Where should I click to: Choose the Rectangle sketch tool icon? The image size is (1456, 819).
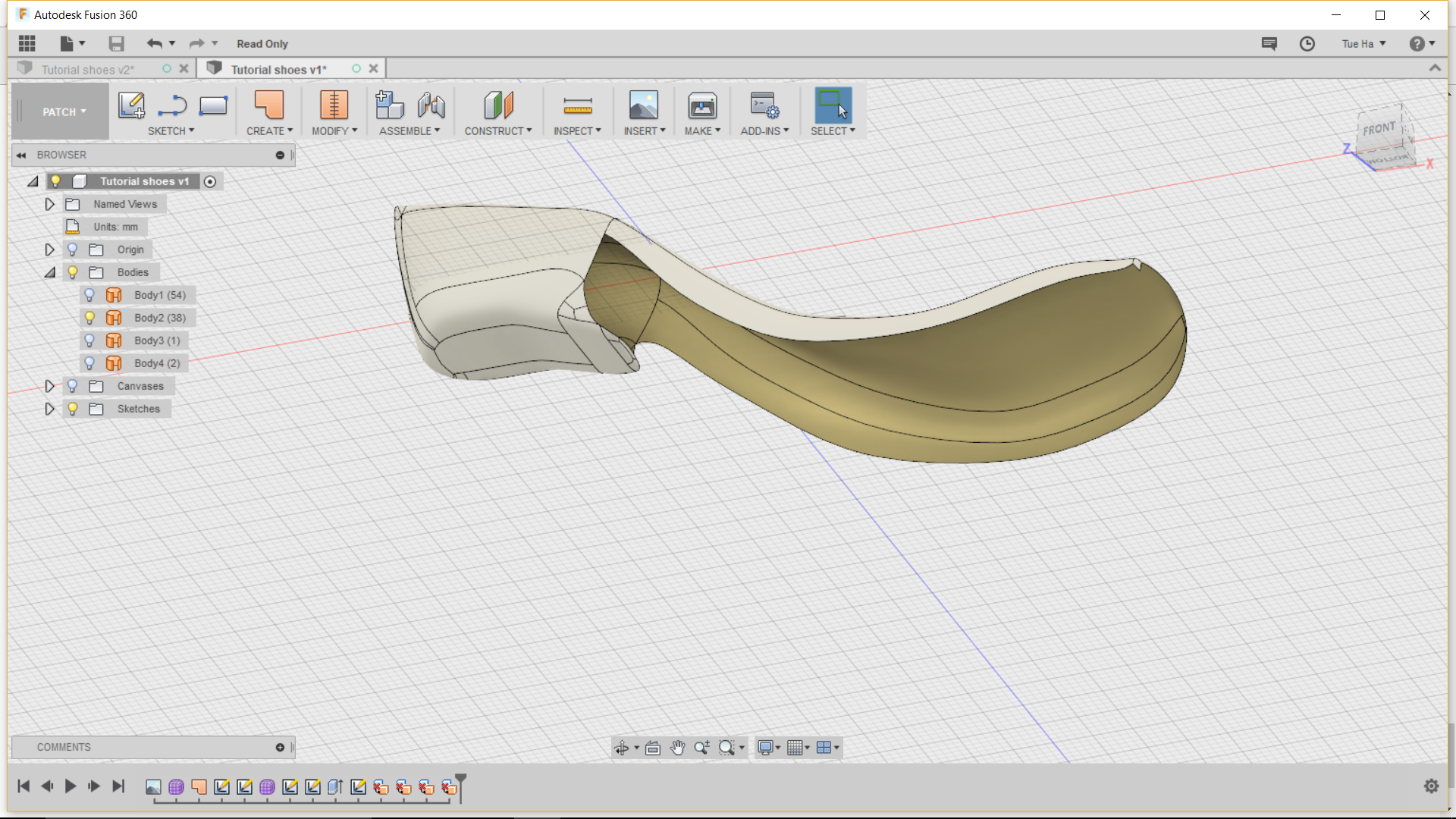pos(213,105)
